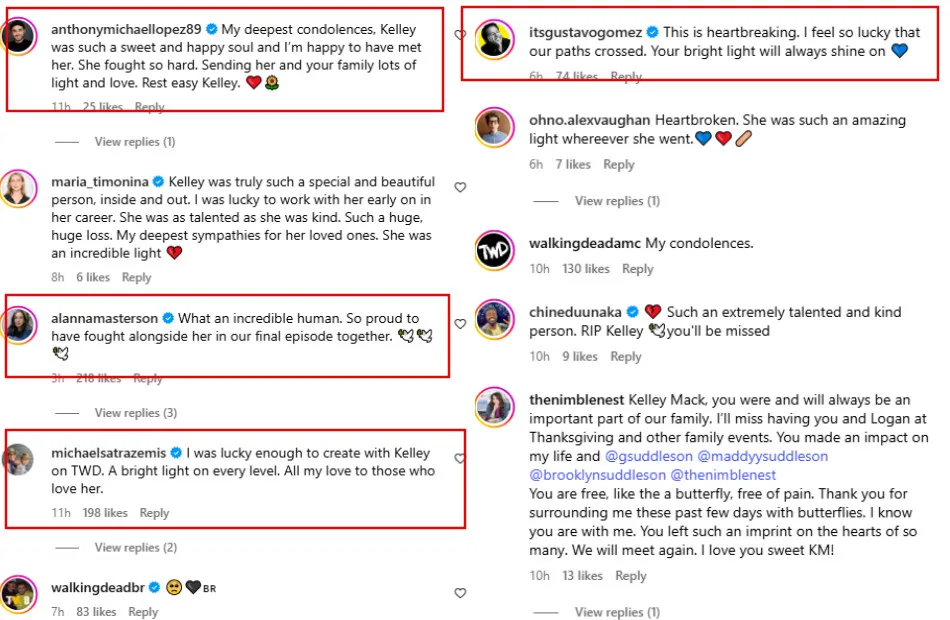Image resolution: width=950 pixels, height=620 pixels.
Task: Expand View replies (3) under alannamasterson
Action: coord(135,413)
